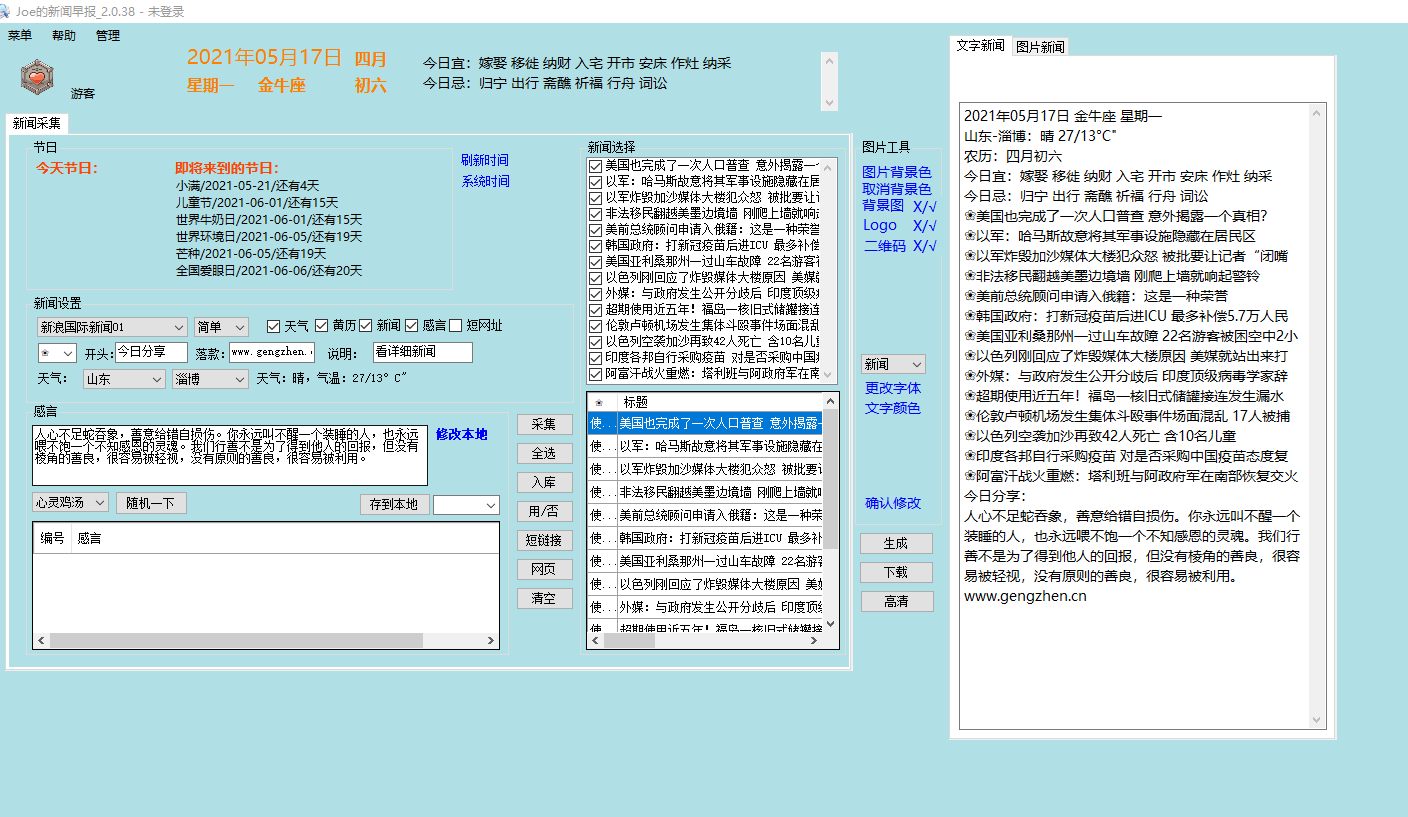Switch to the 图片新闻 tab
This screenshot has height=817, width=1408.
point(1040,46)
